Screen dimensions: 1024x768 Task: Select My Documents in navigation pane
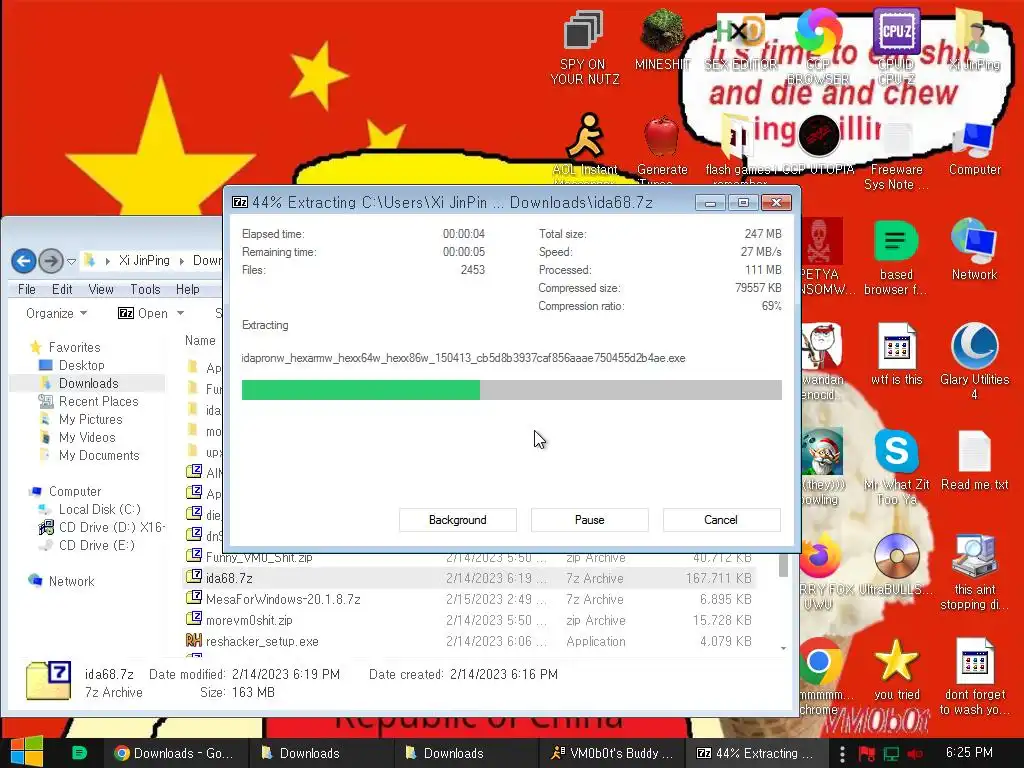pyautogui.click(x=99, y=455)
